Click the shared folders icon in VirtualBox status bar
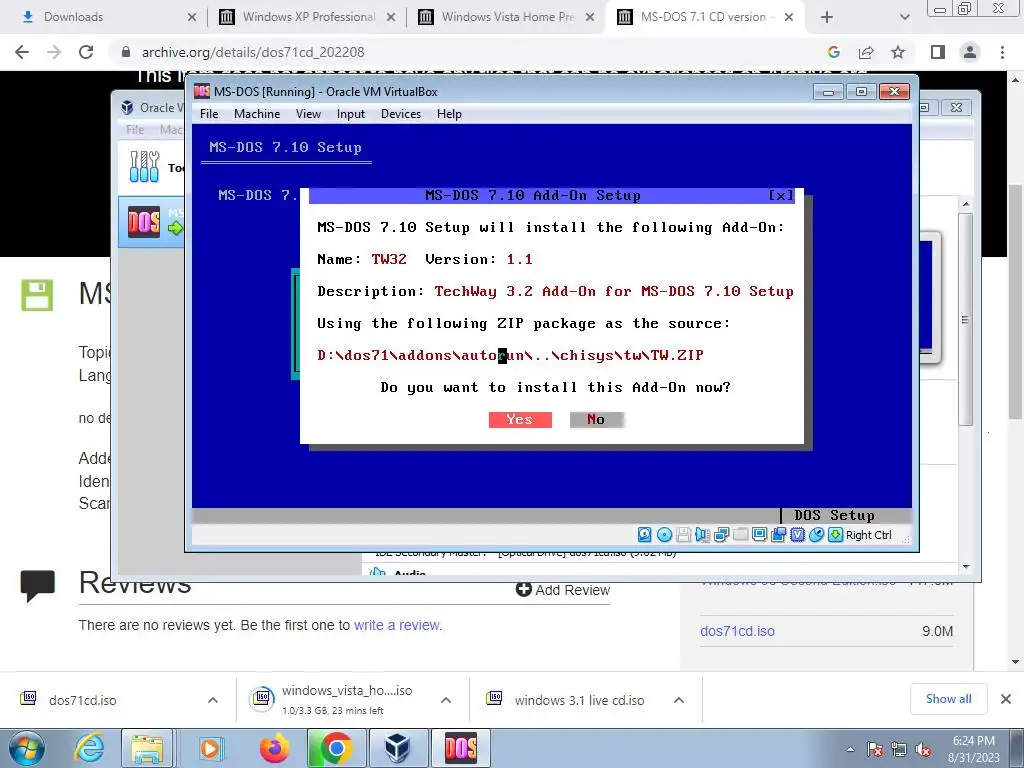The height and width of the screenshot is (768, 1024). pos(740,535)
